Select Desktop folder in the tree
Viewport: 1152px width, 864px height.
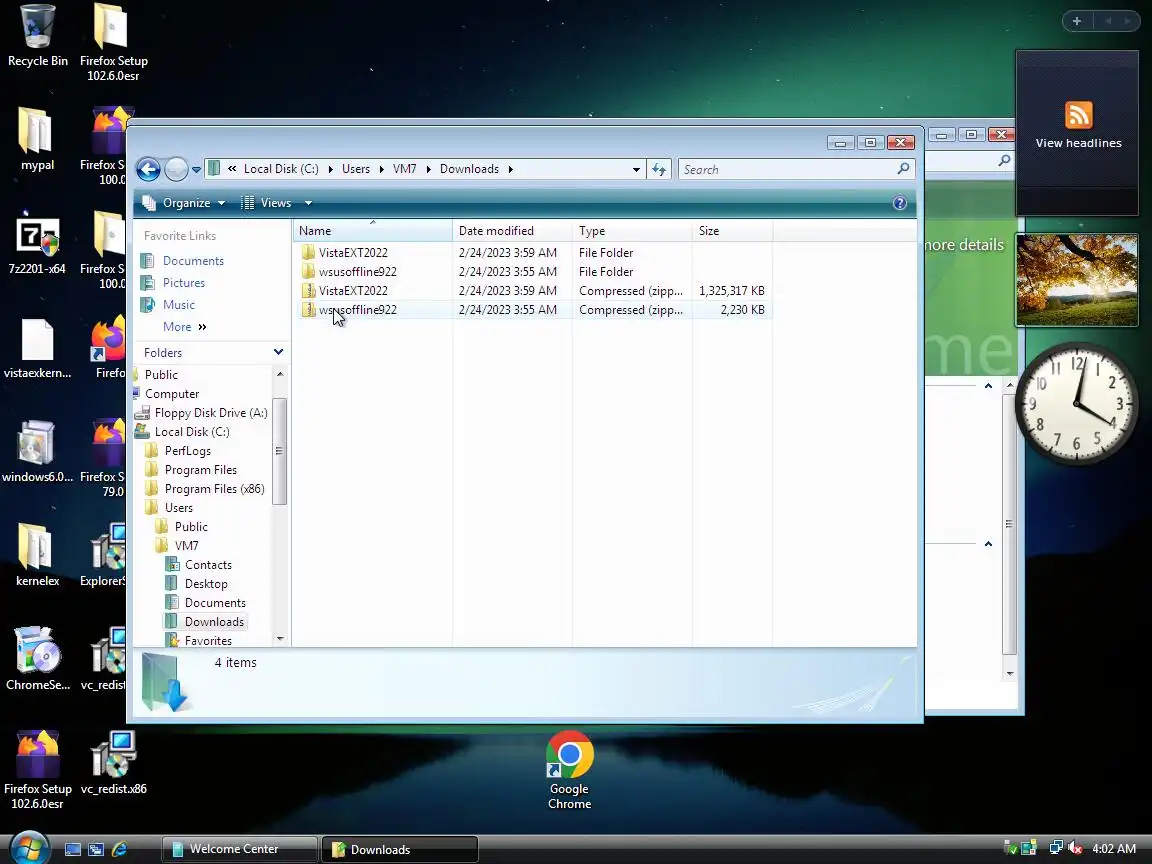[206, 584]
